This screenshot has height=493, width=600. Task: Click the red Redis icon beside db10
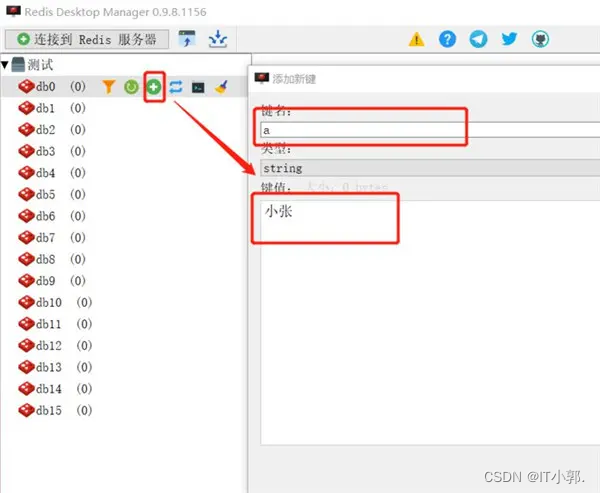click(x=26, y=302)
